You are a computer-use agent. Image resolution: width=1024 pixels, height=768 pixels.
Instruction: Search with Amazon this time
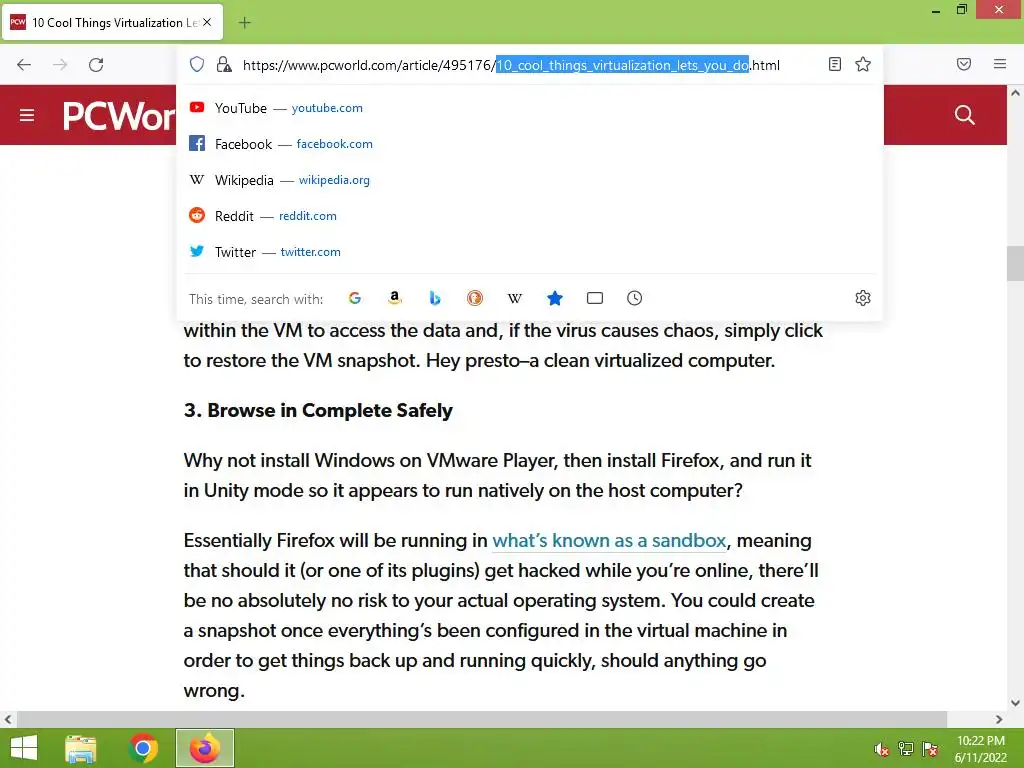(x=394, y=298)
